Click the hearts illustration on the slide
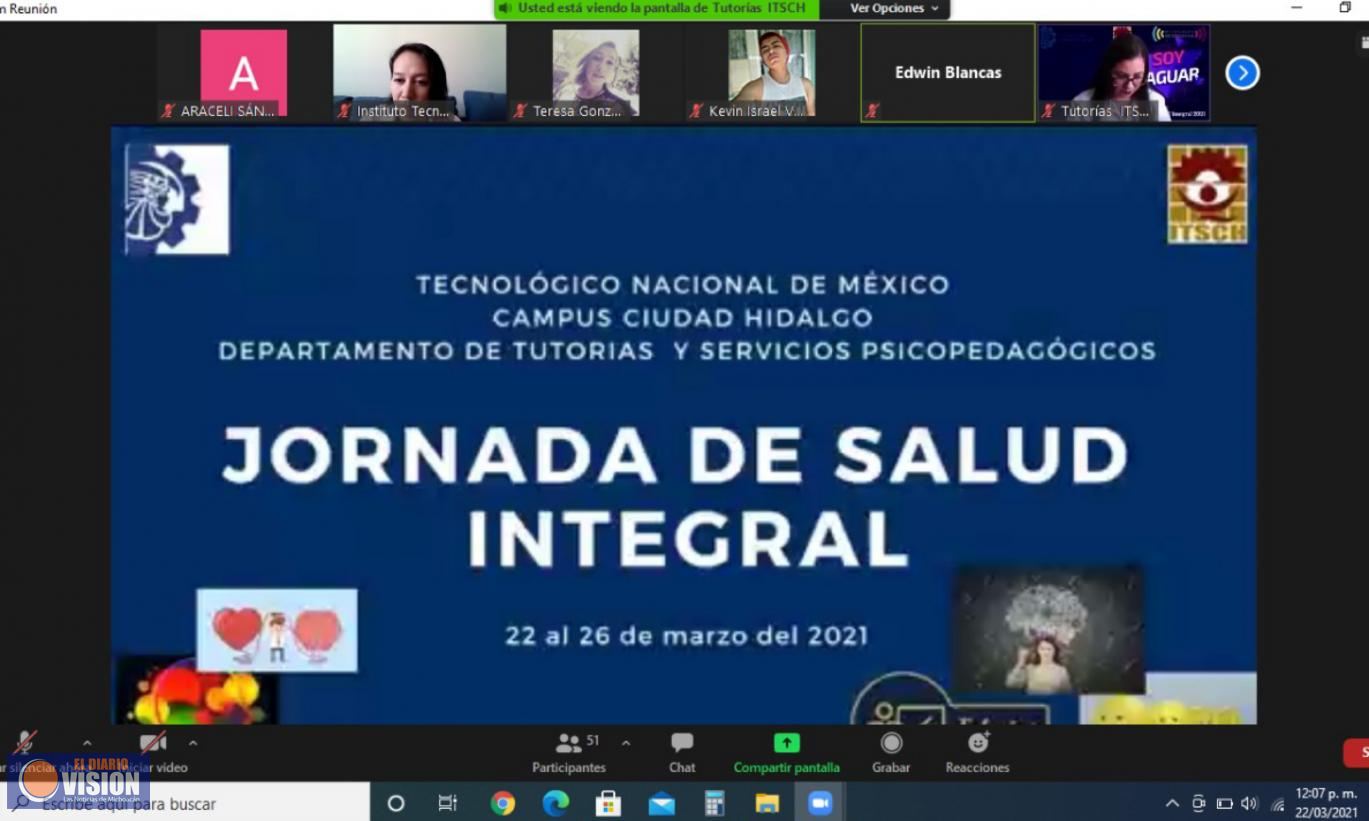Viewport: 1369px width, 821px height. pos(277,630)
